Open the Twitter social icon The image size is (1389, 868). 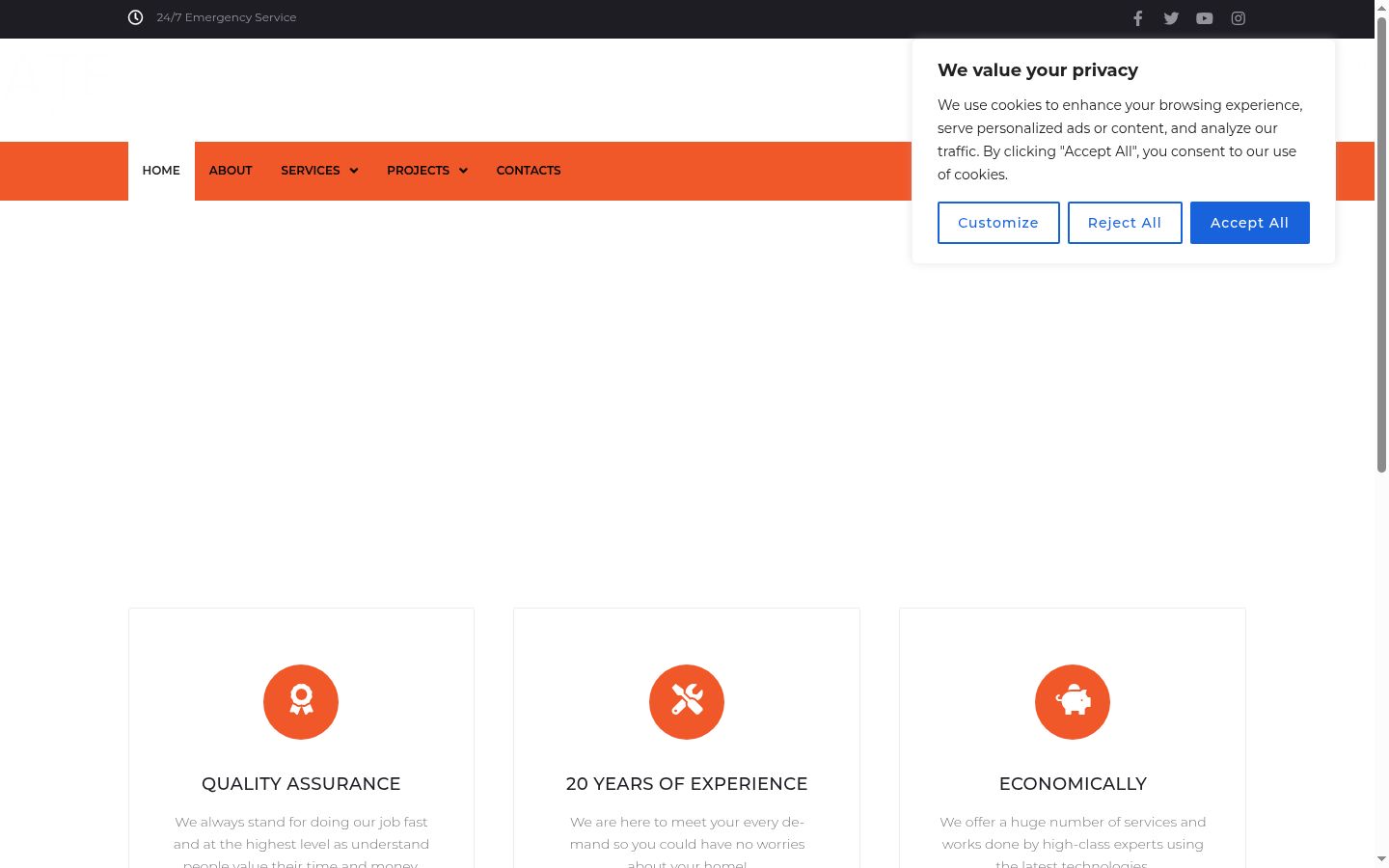(1171, 18)
